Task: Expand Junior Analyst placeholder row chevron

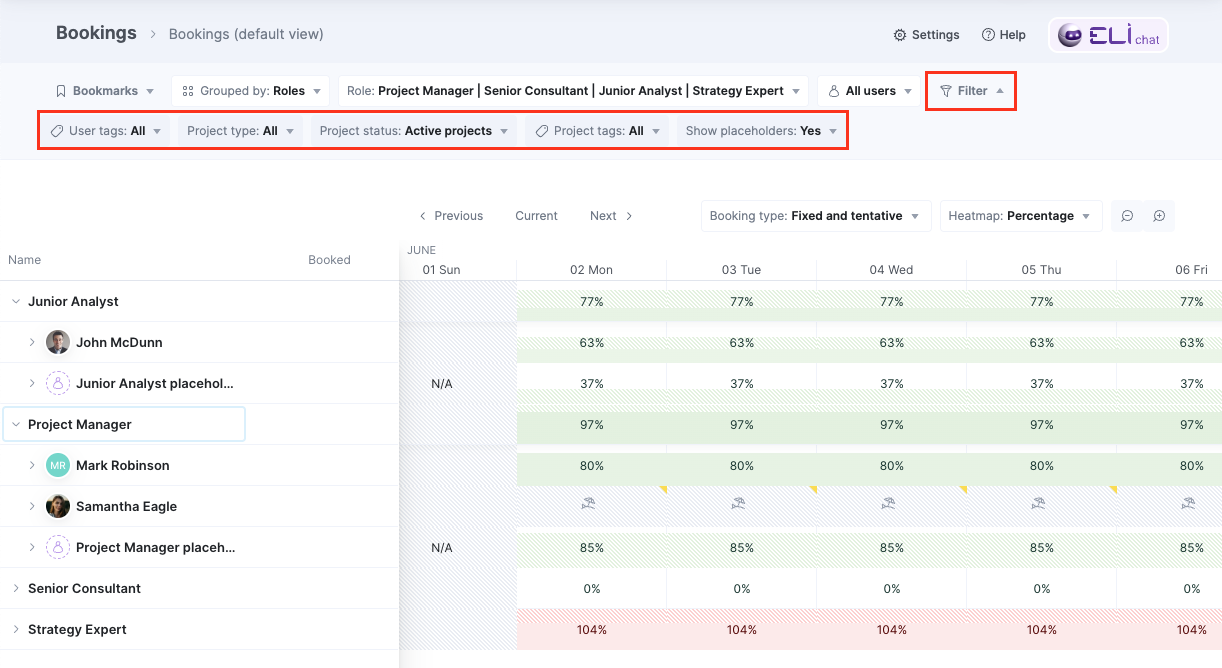Action: pos(32,383)
